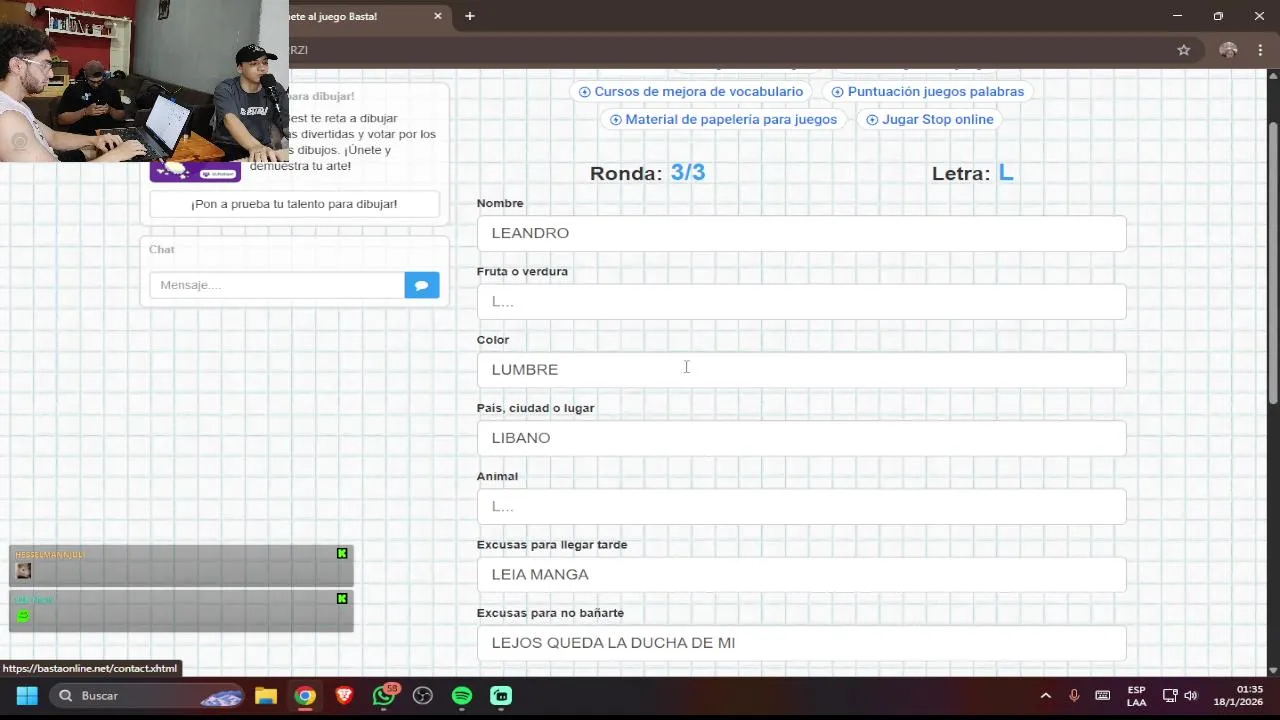Click the 'Nombre' field label

coord(500,203)
